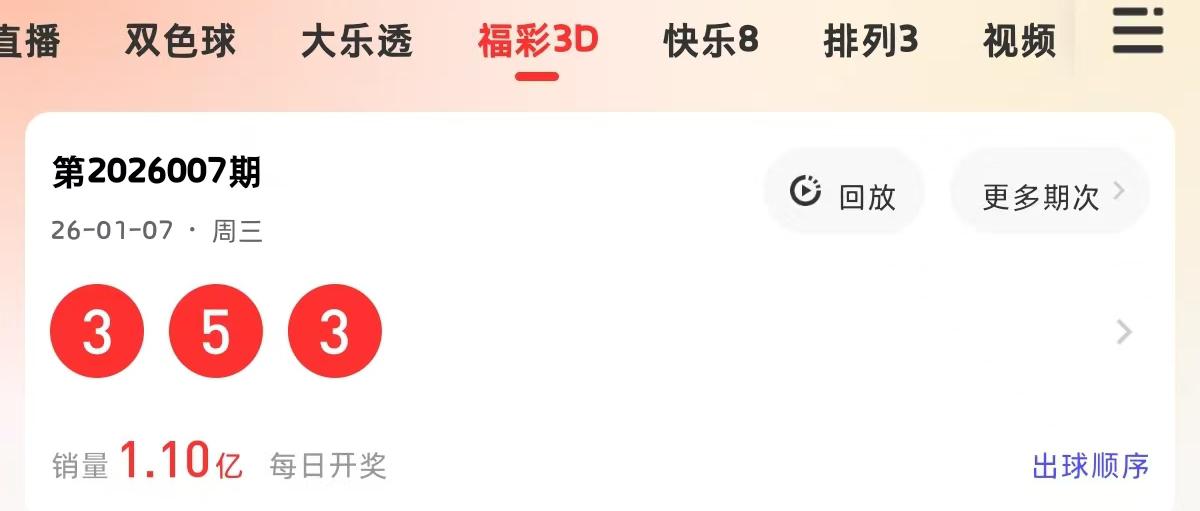Click the 更多期次 button
1200x511 pixels.
tap(1050, 192)
